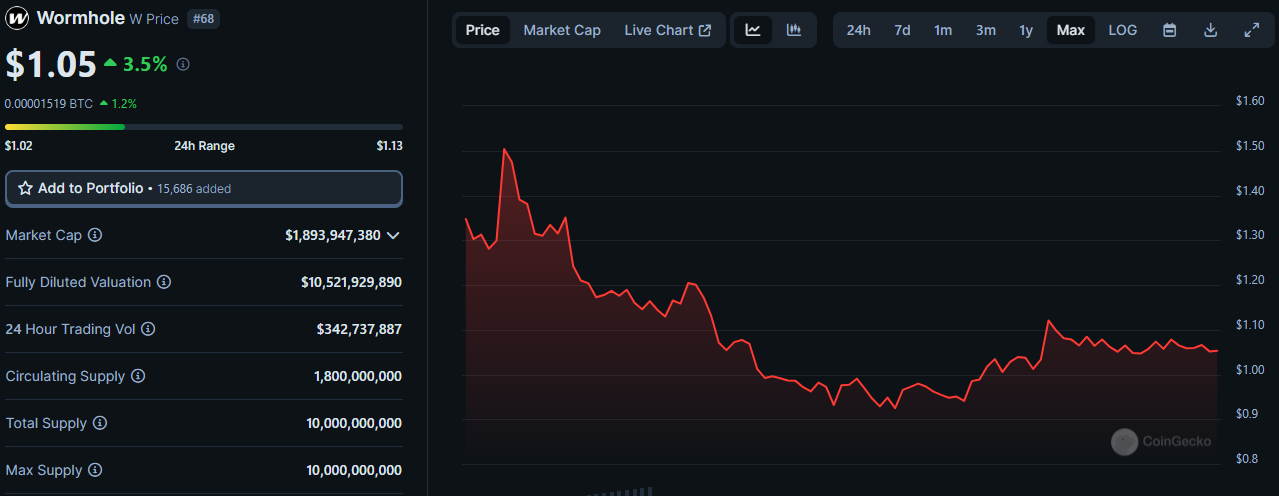Select the 24h time range
Screen dimensions: 1279x496
pos(858,30)
